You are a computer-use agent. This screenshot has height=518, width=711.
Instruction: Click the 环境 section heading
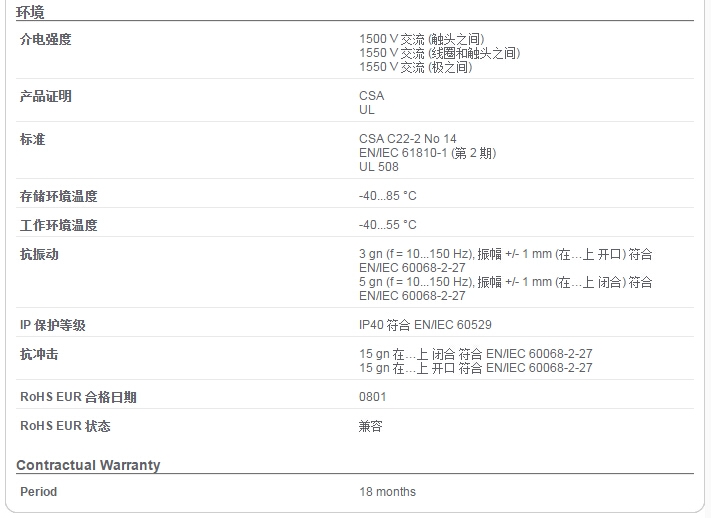pyautogui.click(x=30, y=12)
